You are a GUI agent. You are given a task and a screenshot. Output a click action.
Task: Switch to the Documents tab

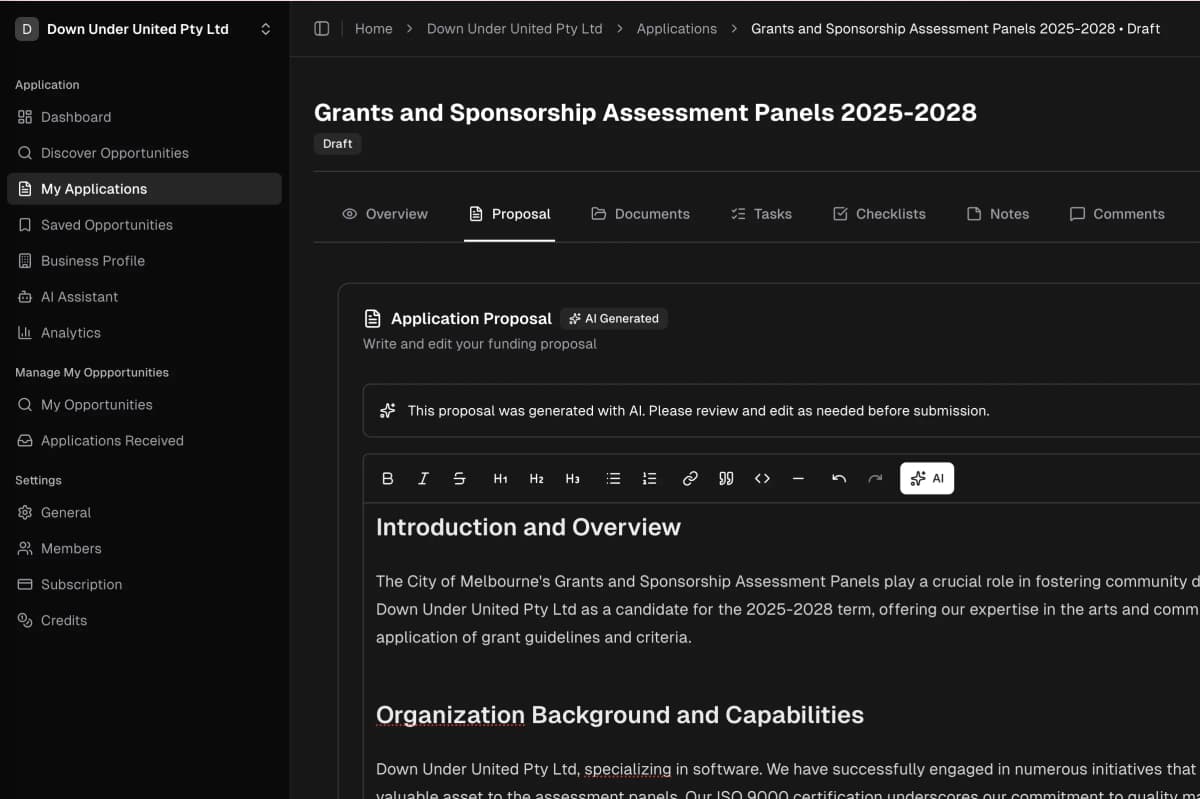tap(640, 214)
